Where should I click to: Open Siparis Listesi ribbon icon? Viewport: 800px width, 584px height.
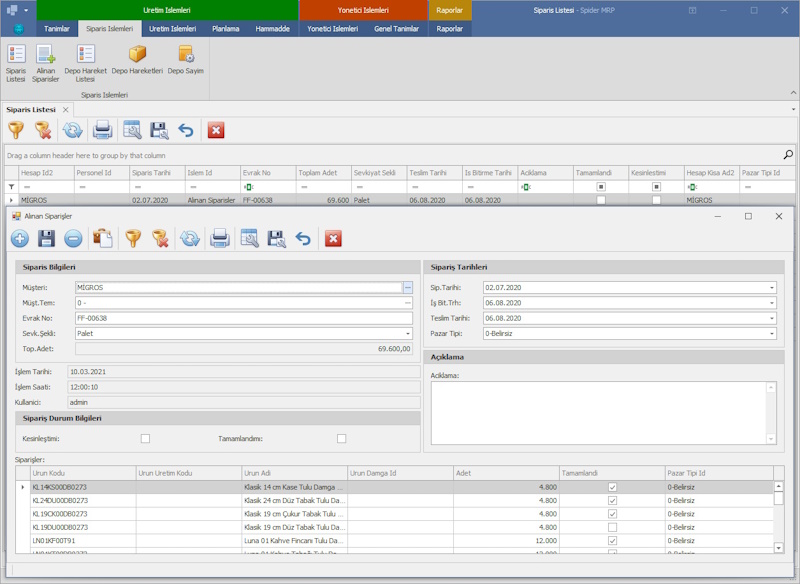click(16, 64)
